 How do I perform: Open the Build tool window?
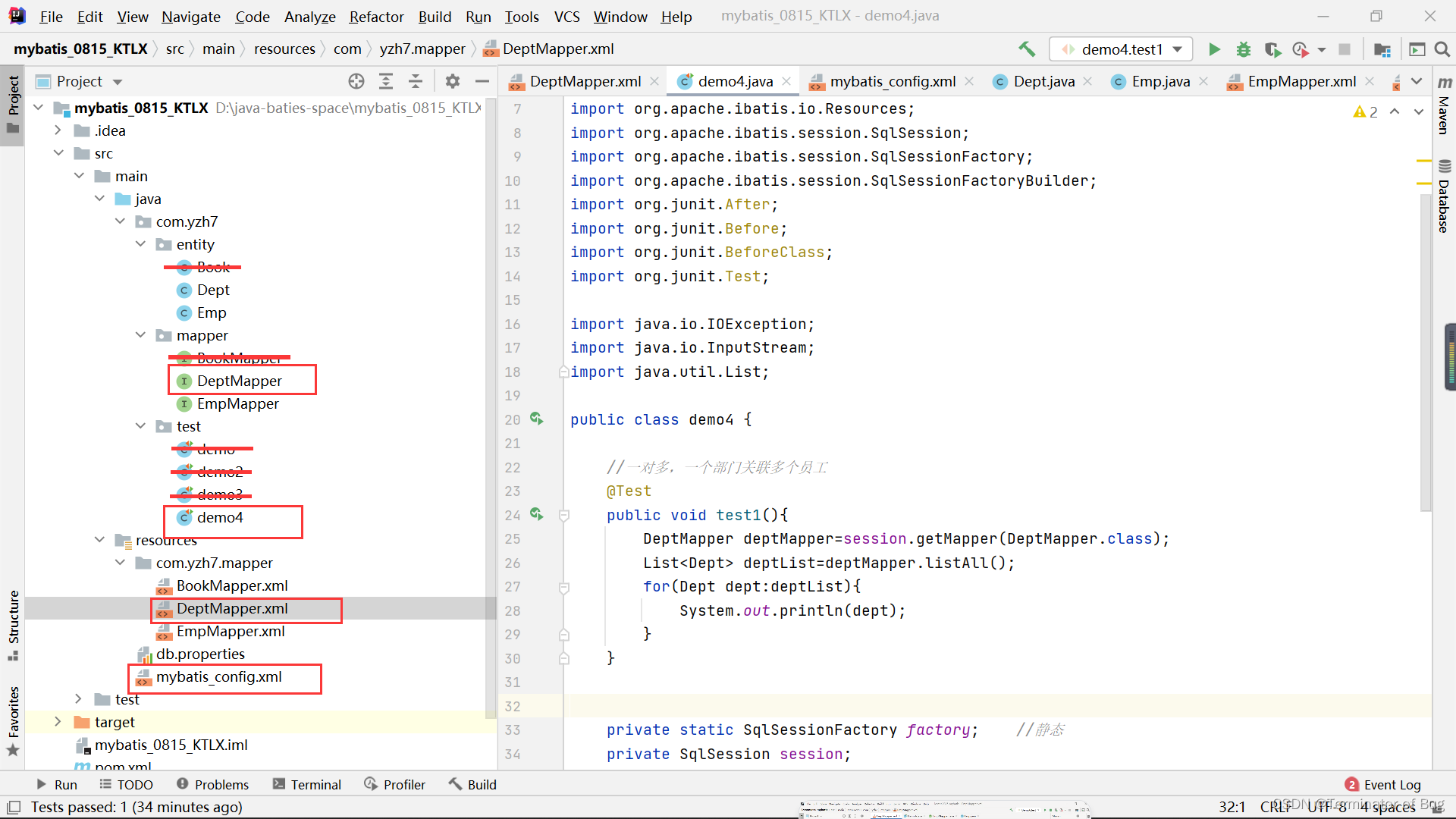[x=472, y=785]
